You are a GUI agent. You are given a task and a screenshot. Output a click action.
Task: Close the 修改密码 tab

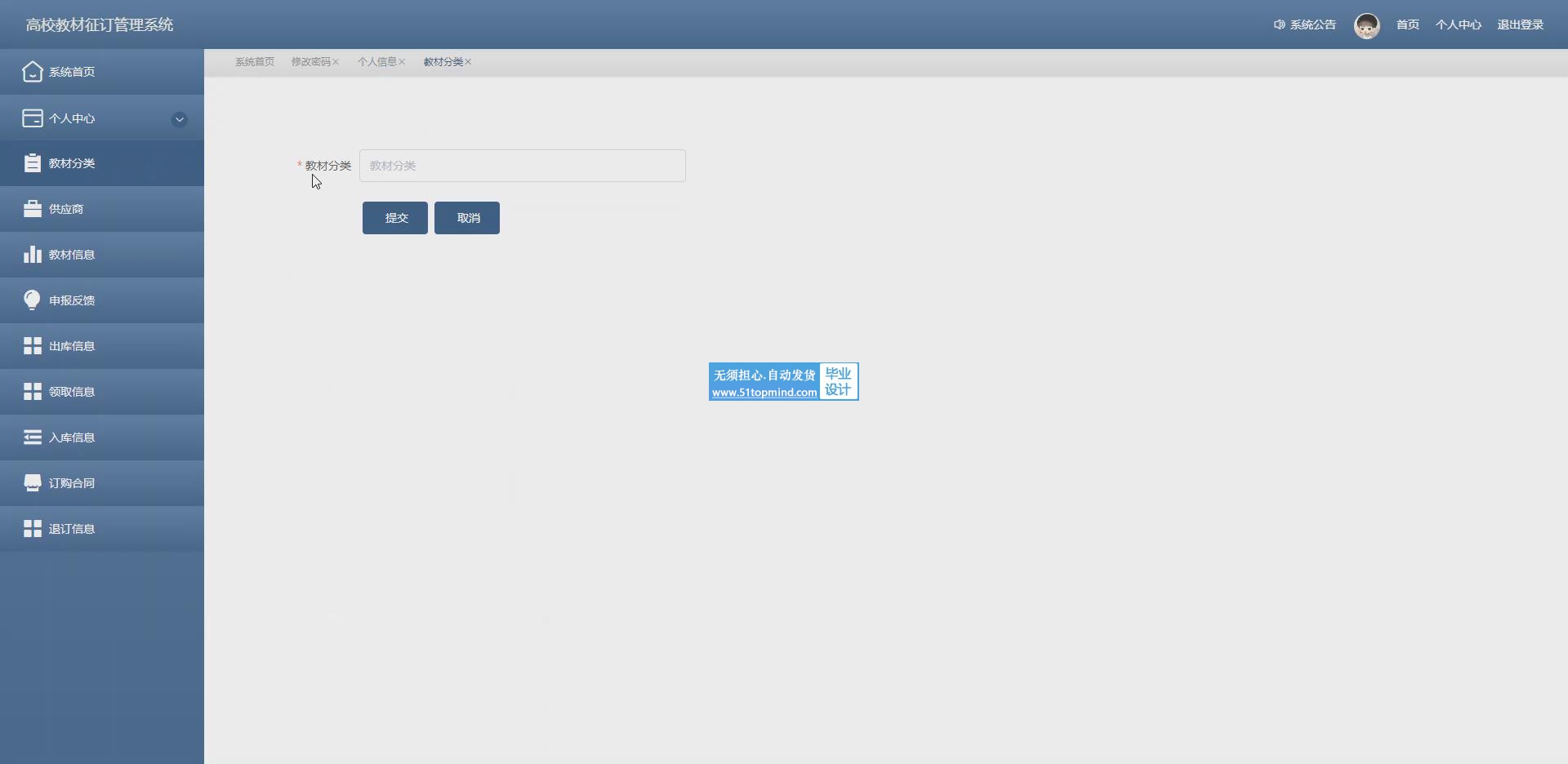pyautogui.click(x=336, y=62)
